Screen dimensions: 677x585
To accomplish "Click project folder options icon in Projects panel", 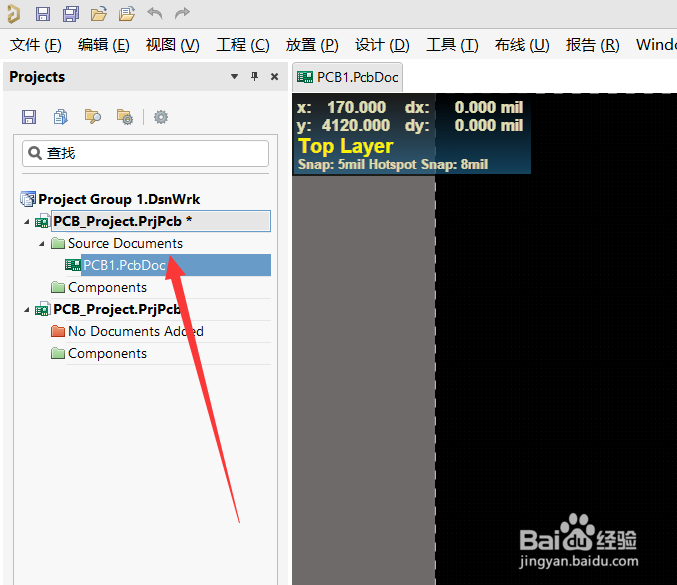I will pos(125,117).
